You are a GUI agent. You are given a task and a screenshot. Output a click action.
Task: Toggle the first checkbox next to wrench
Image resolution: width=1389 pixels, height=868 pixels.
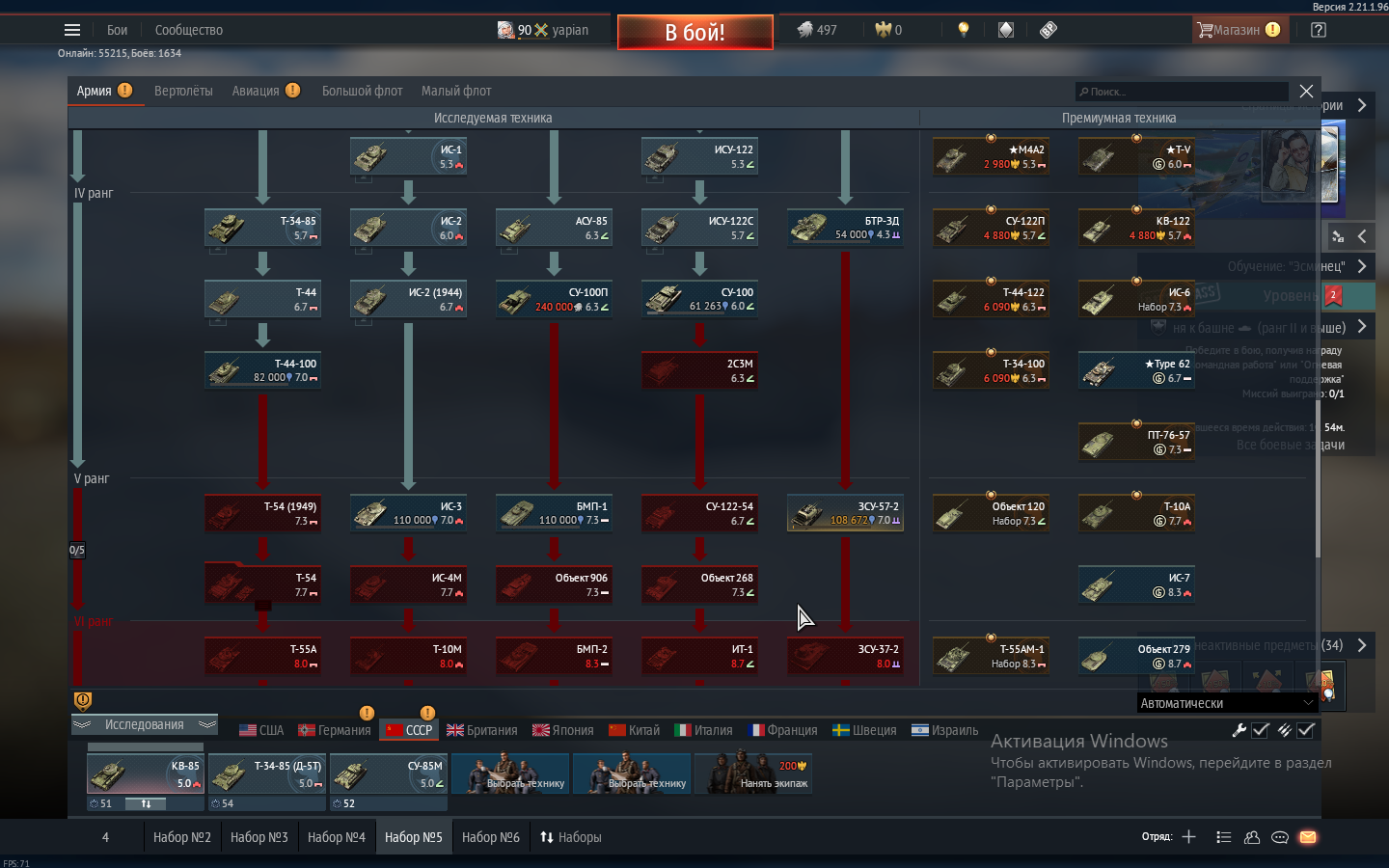coord(1261,730)
